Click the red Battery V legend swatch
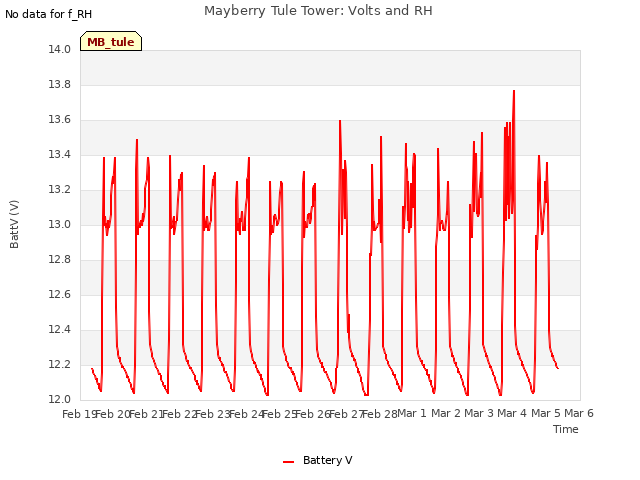This screenshot has width=640, height=480. (x=289, y=462)
